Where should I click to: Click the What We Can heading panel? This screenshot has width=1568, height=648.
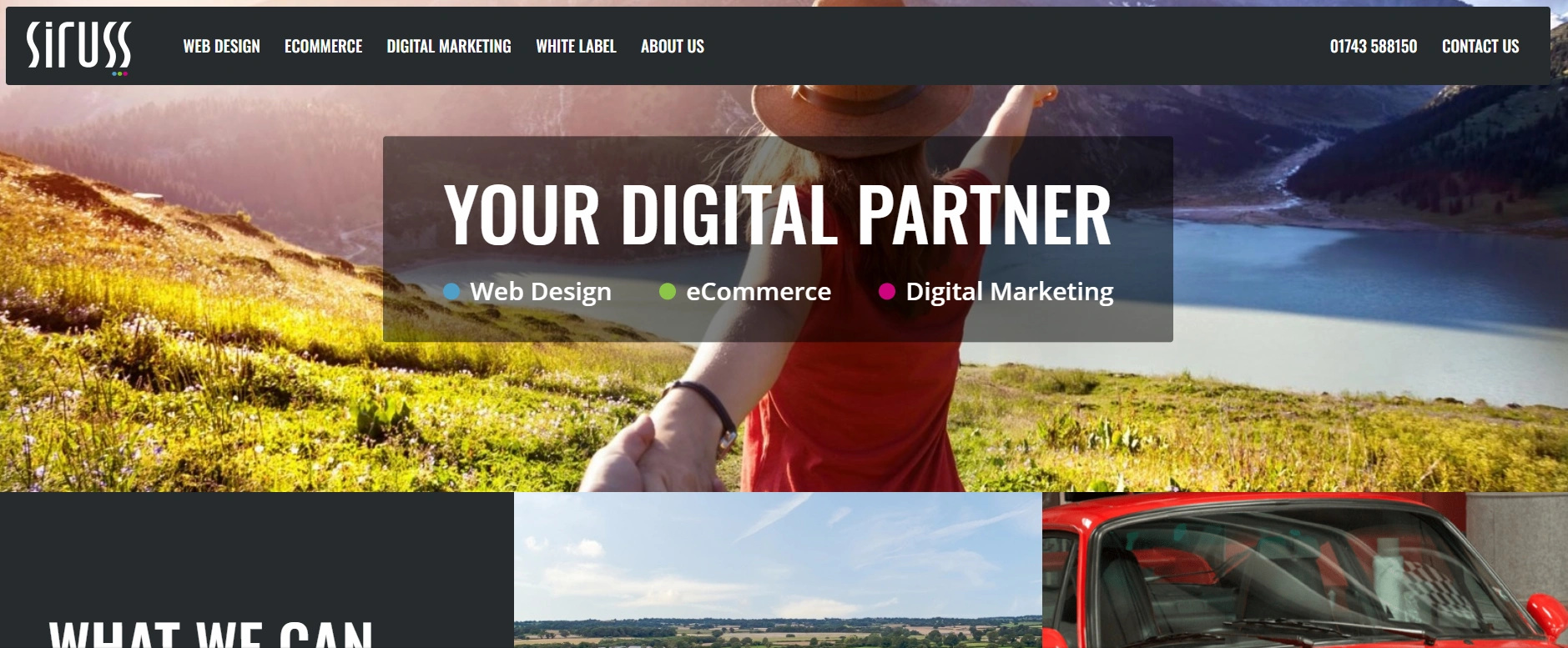pos(257,570)
